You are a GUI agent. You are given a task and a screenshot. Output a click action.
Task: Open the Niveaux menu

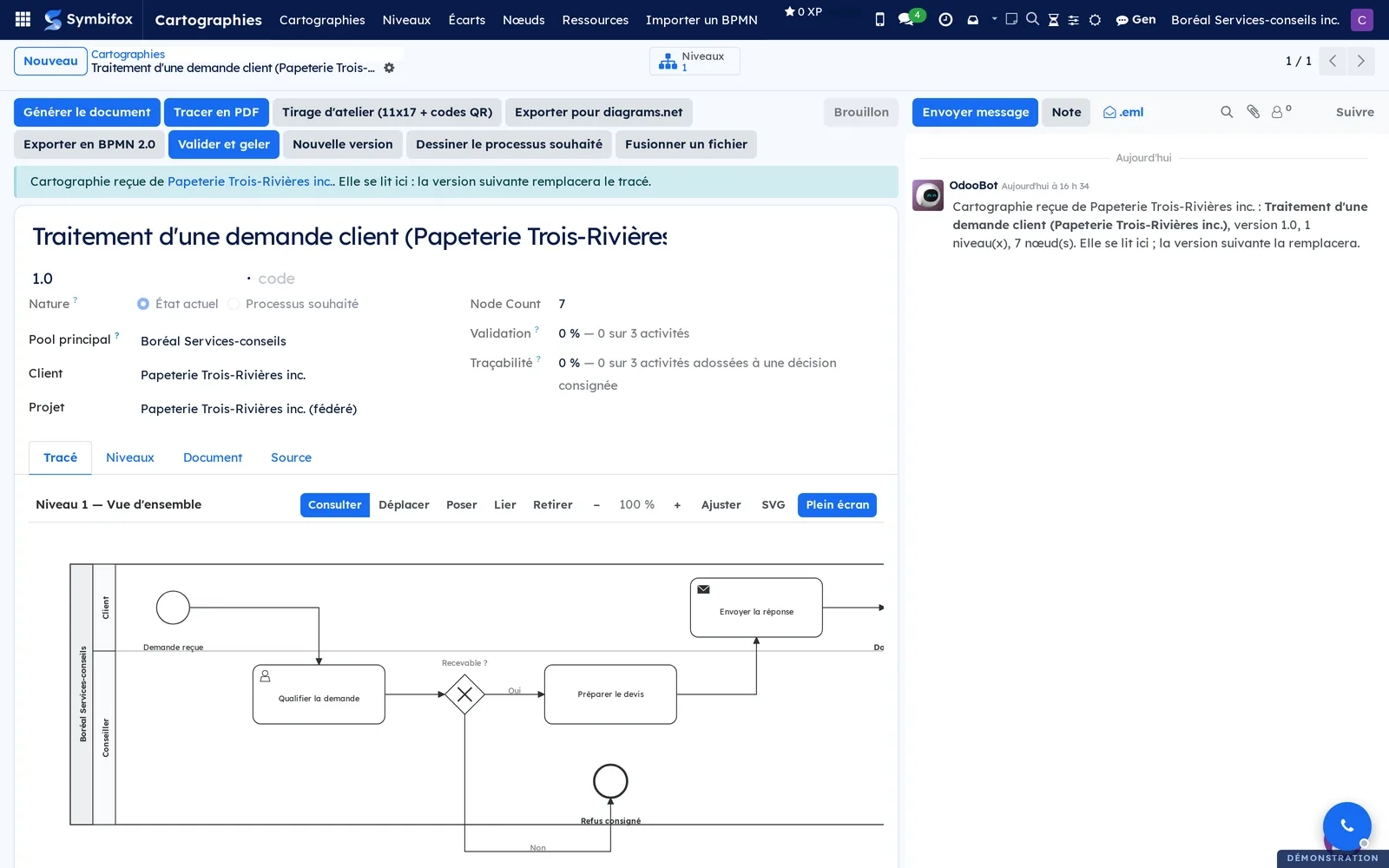point(406,19)
